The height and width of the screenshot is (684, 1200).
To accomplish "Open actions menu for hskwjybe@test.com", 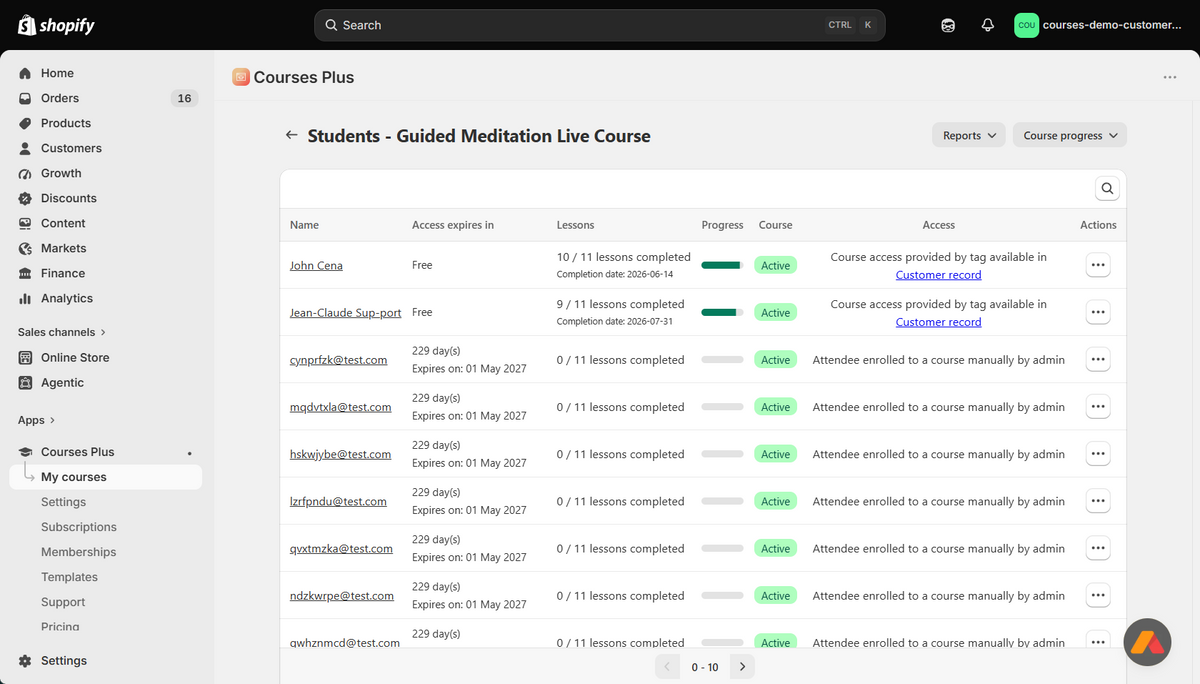I will (1098, 454).
